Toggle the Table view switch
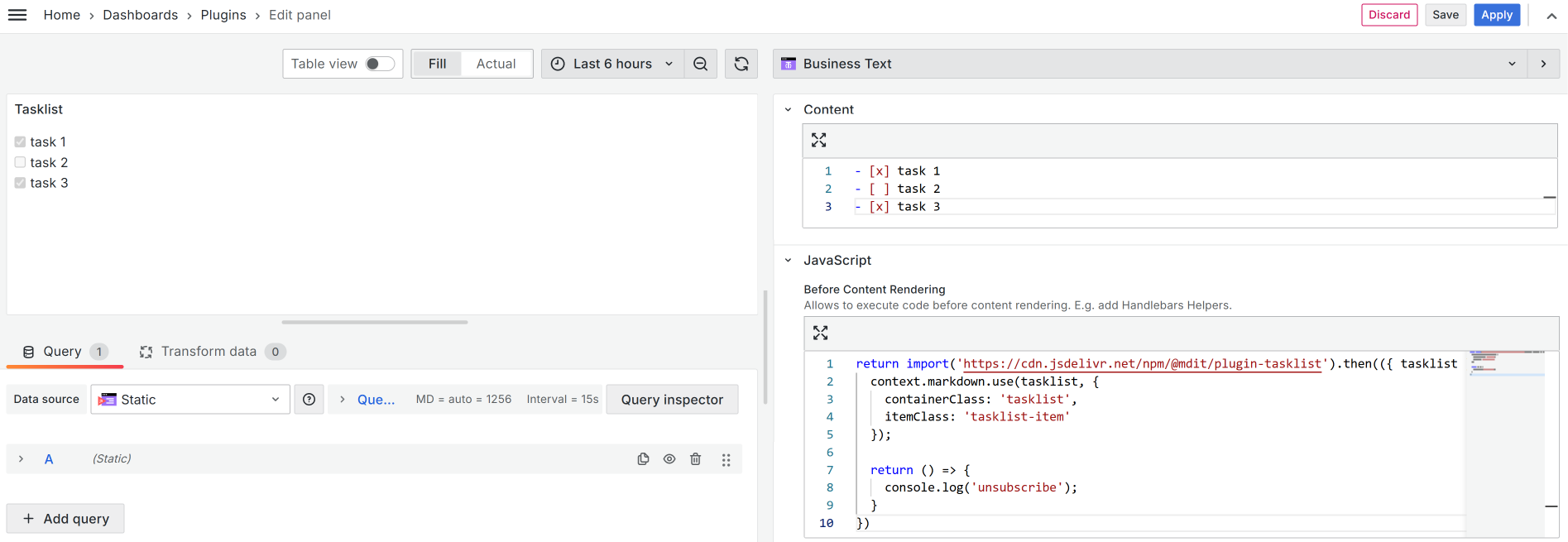 [380, 64]
